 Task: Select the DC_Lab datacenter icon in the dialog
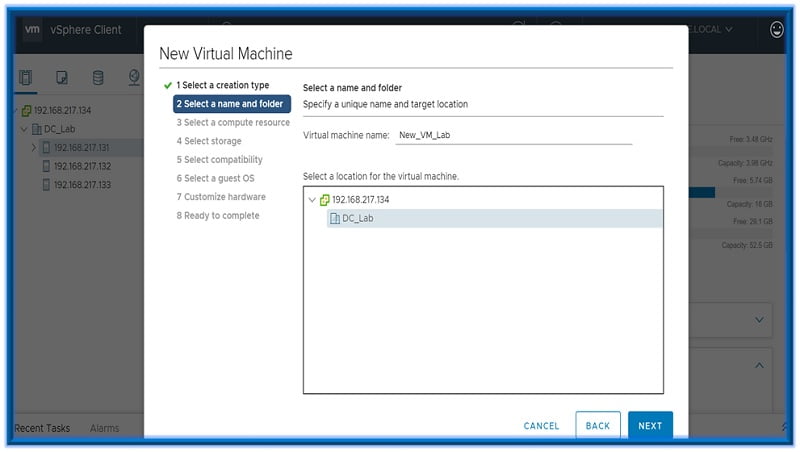tap(335, 219)
